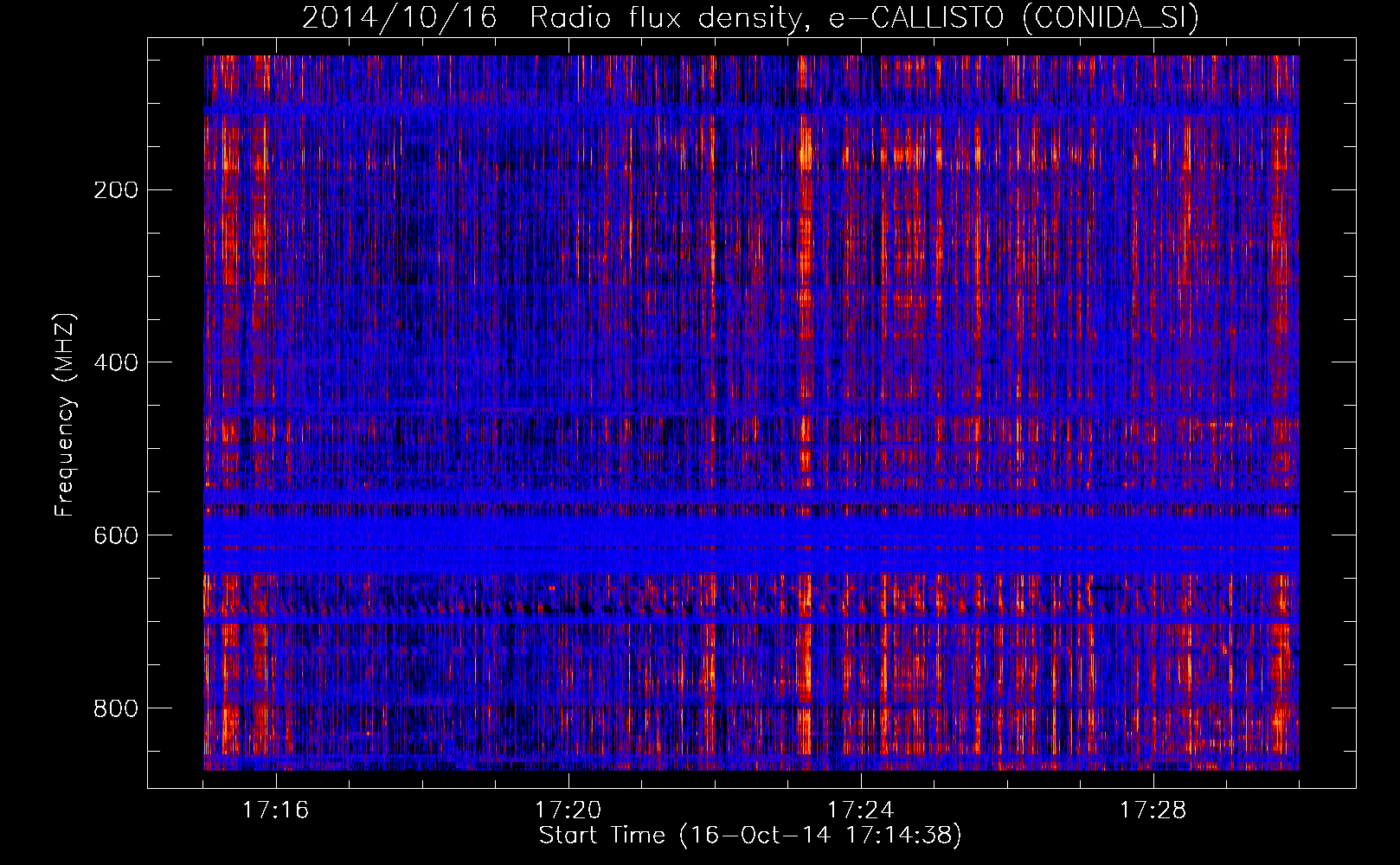Click the plot title '2014/10/16 Radio flux density, e-CALLISTO (CONIDA_SI)'

click(750, 17)
